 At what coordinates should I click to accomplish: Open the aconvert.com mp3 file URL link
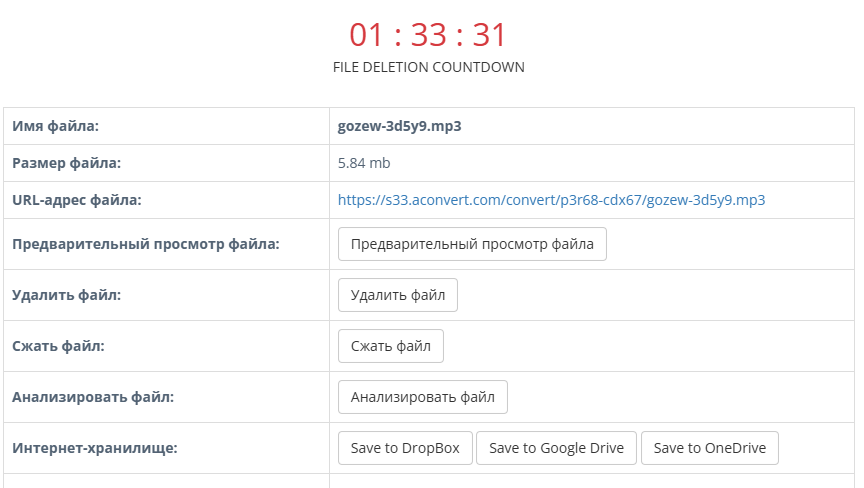[551, 200]
